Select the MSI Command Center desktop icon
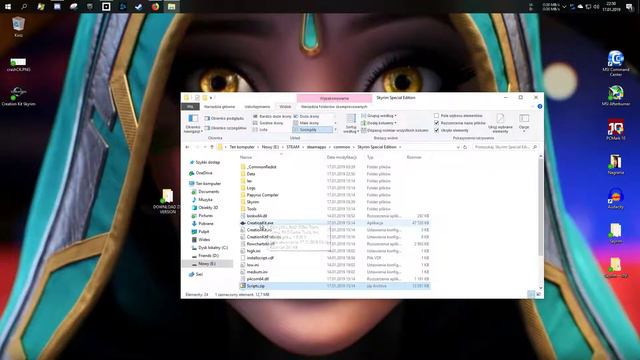The width and height of the screenshot is (640, 360). click(616, 63)
